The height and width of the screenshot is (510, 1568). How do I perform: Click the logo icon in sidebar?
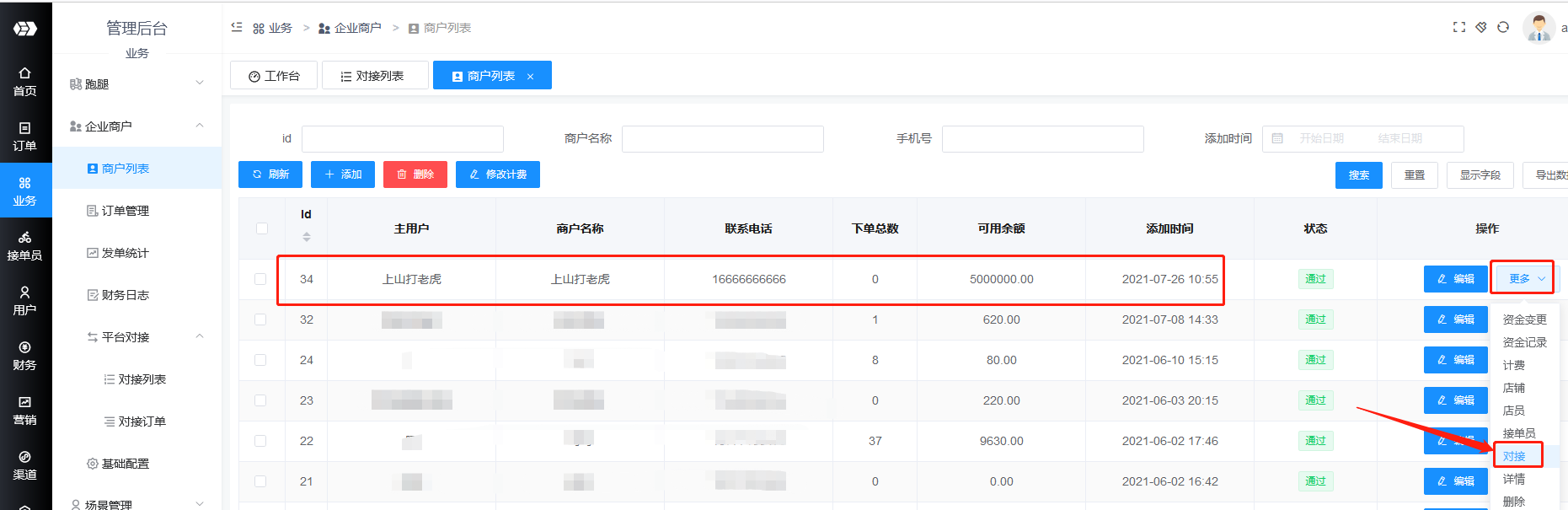[x=25, y=29]
